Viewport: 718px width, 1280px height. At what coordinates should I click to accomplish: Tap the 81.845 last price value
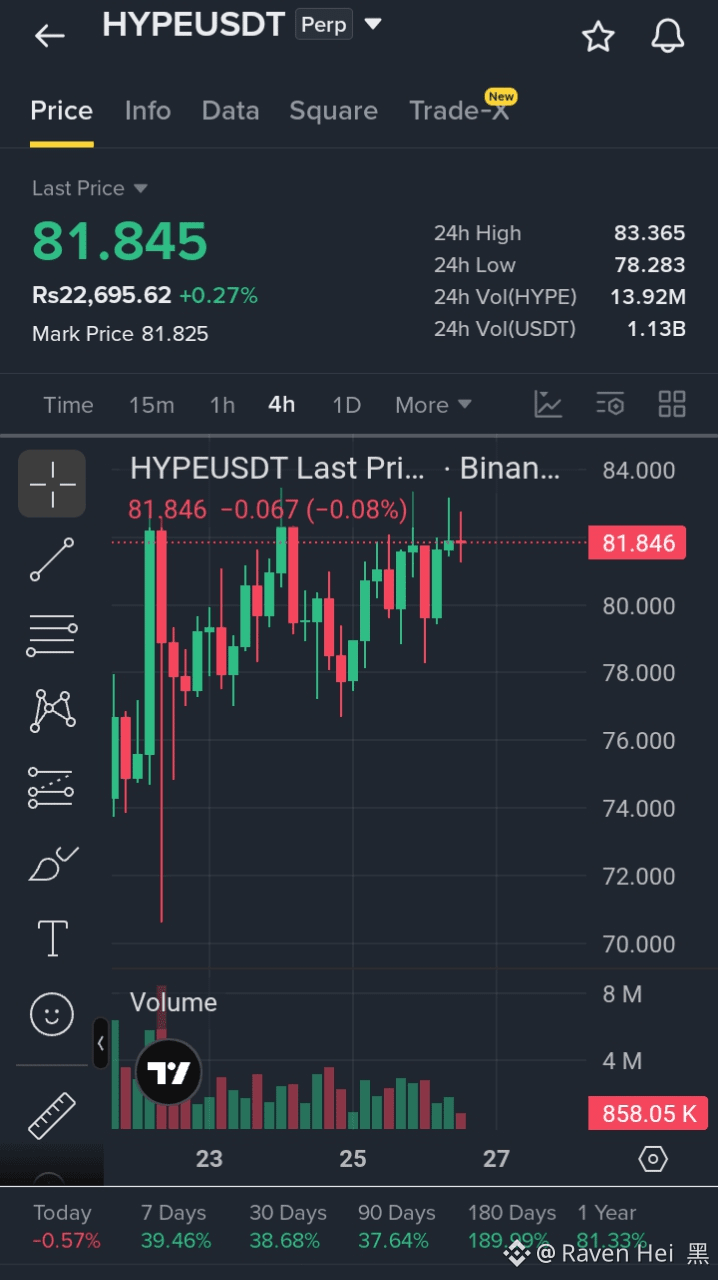[120, 241]
